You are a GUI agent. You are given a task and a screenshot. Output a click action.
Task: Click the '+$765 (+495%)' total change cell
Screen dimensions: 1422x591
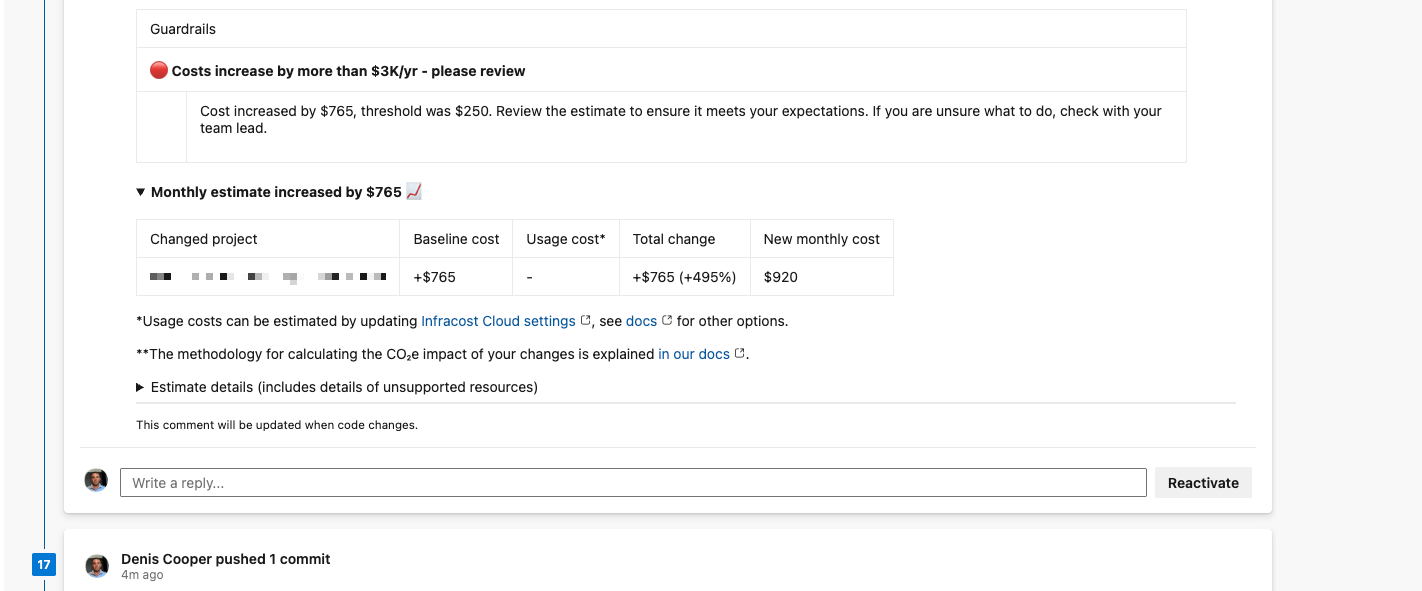(x=685, y=277)
